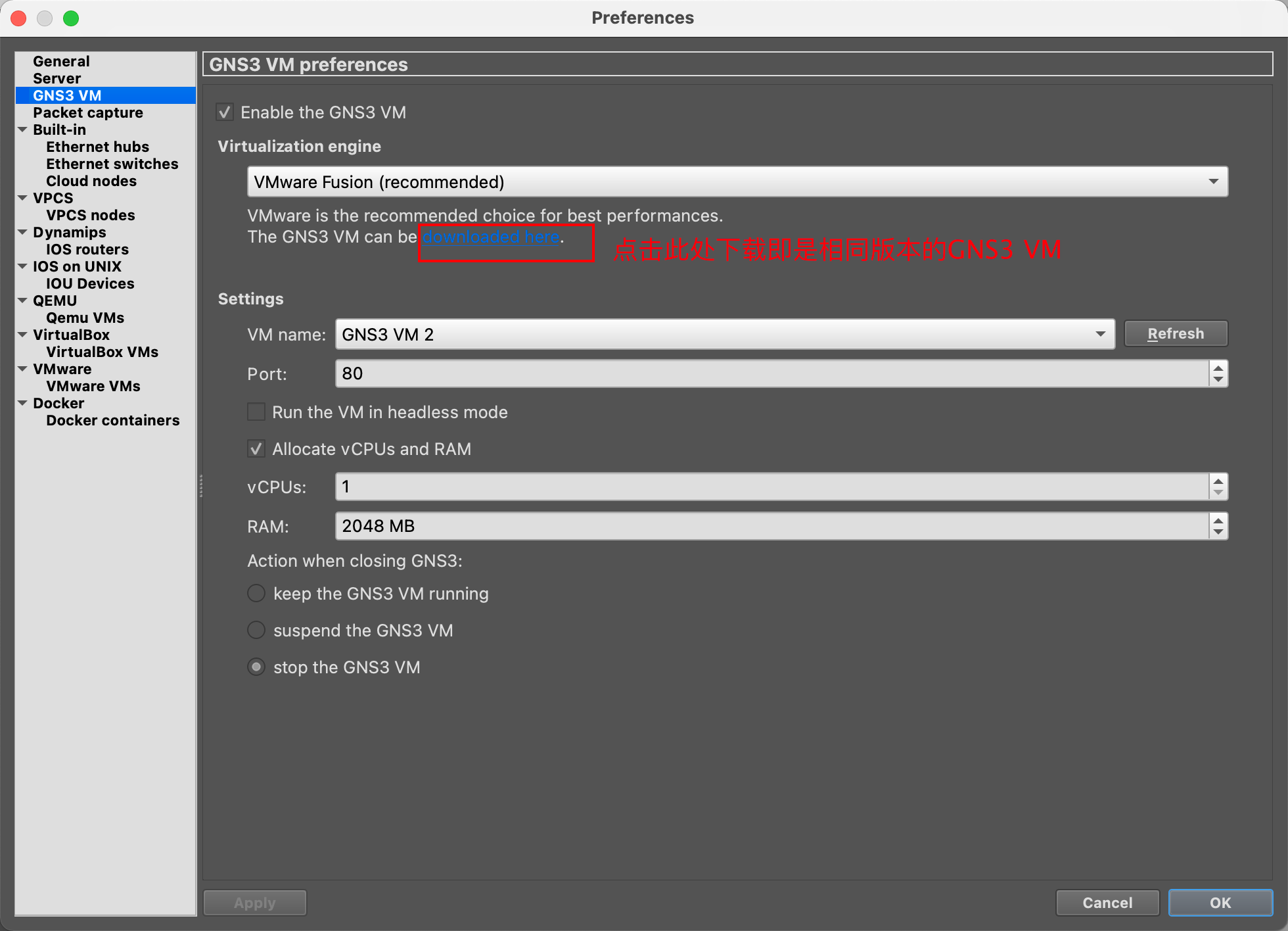The height and width of the screenshot is (931, 1288).
Task: Select the Server category
Action: (57, 78)
